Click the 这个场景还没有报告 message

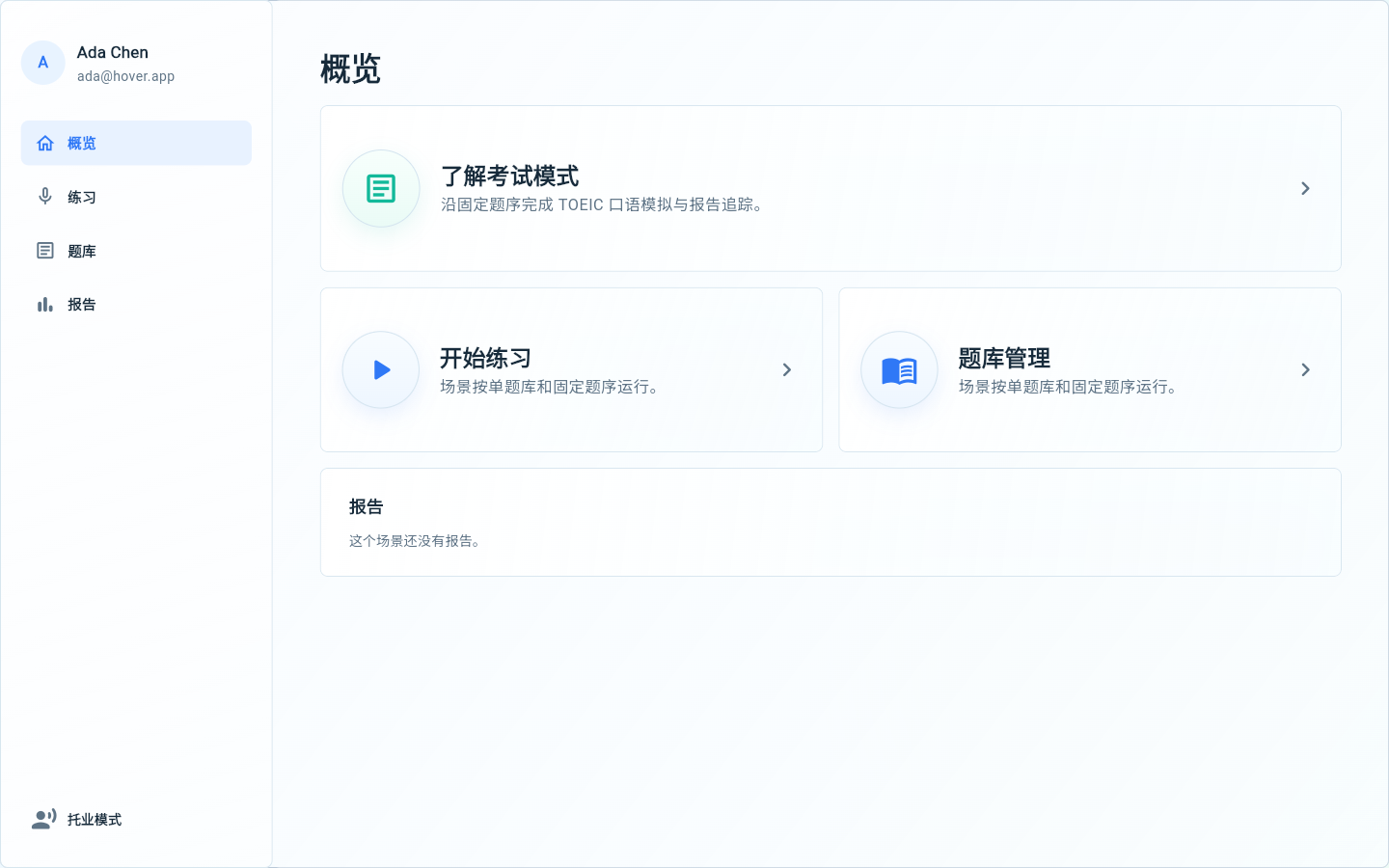click(416, 541)
